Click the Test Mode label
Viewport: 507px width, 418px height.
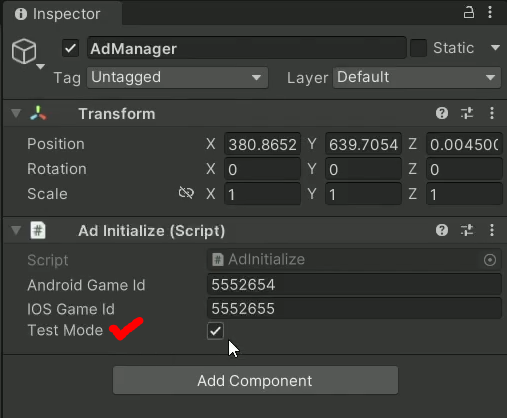point(65,330)
